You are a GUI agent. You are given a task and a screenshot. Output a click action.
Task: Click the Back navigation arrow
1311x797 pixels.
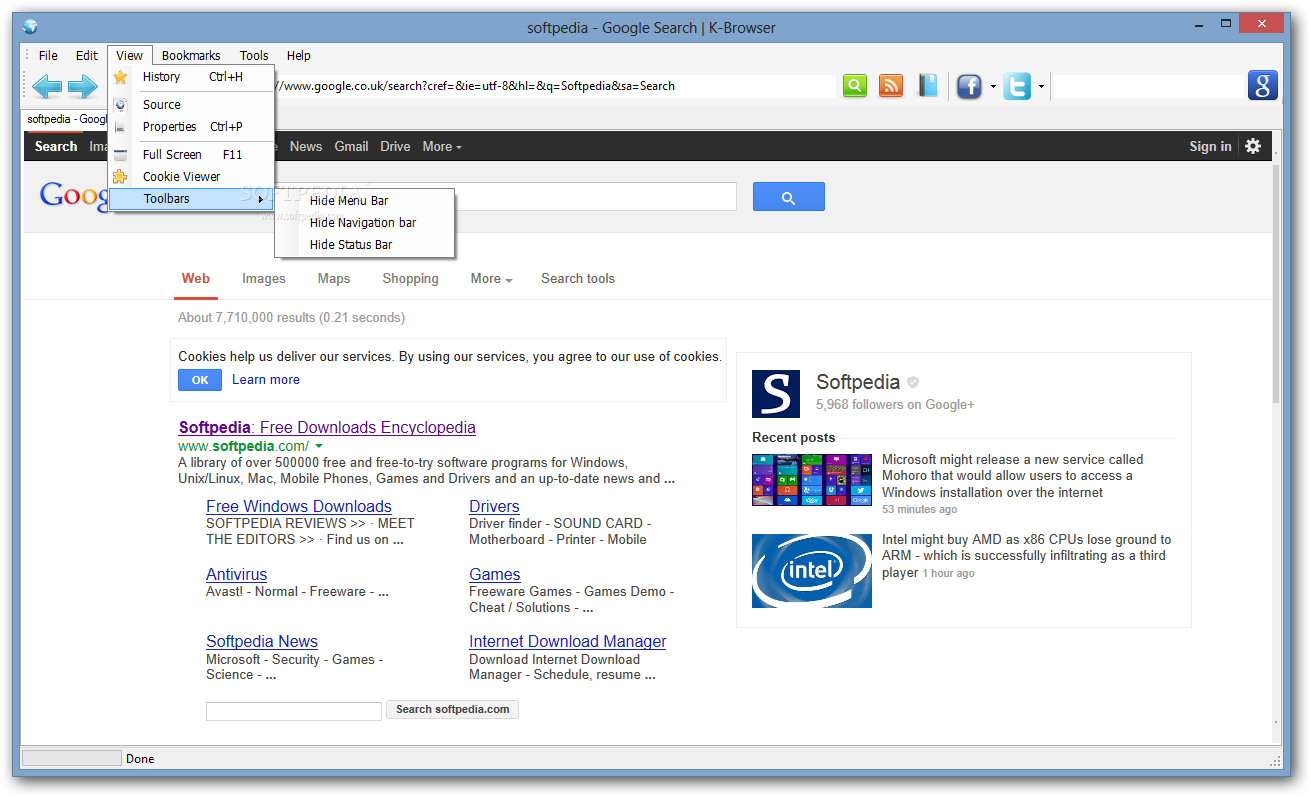point(46,87)
